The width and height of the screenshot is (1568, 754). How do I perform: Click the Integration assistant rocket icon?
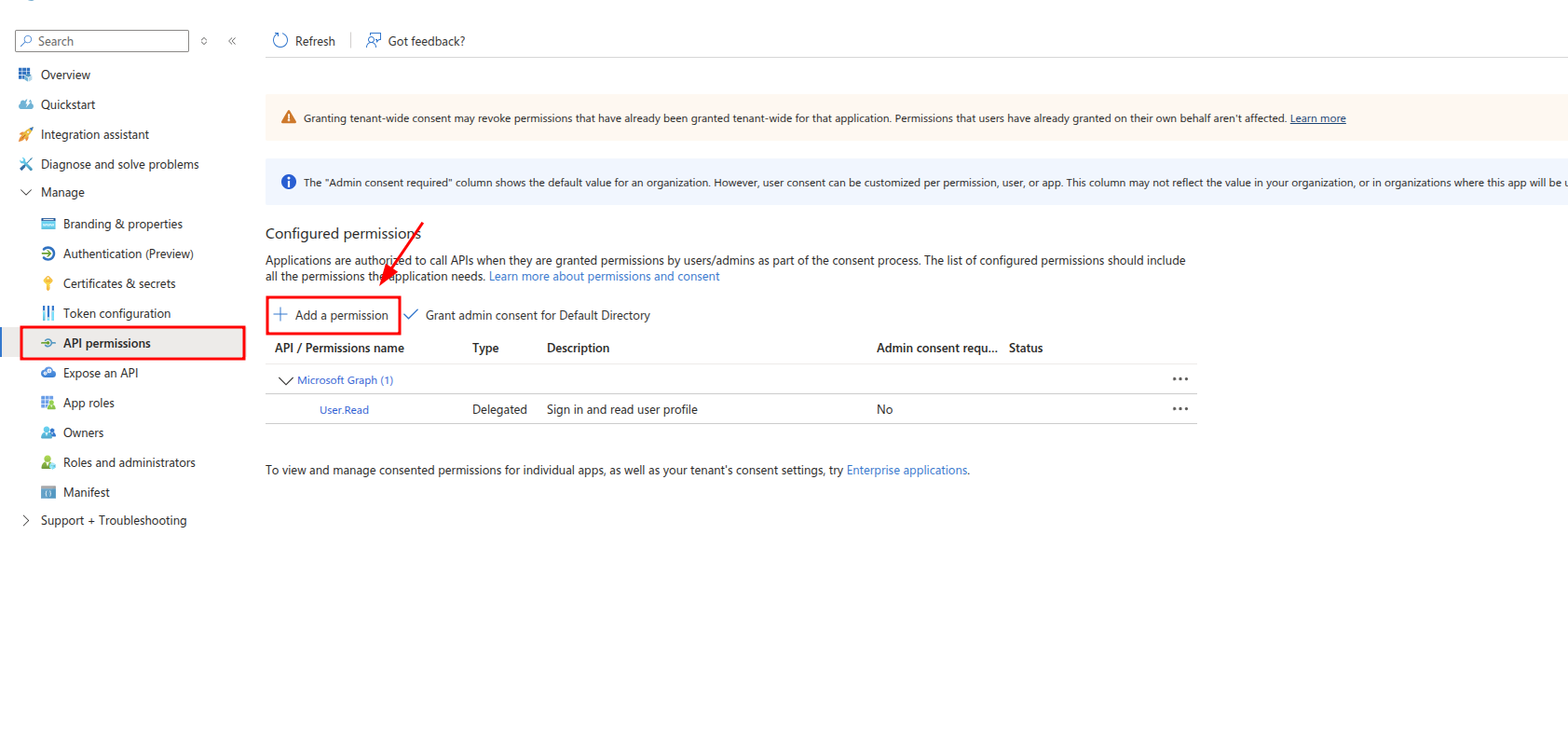(x=25, y=134)
